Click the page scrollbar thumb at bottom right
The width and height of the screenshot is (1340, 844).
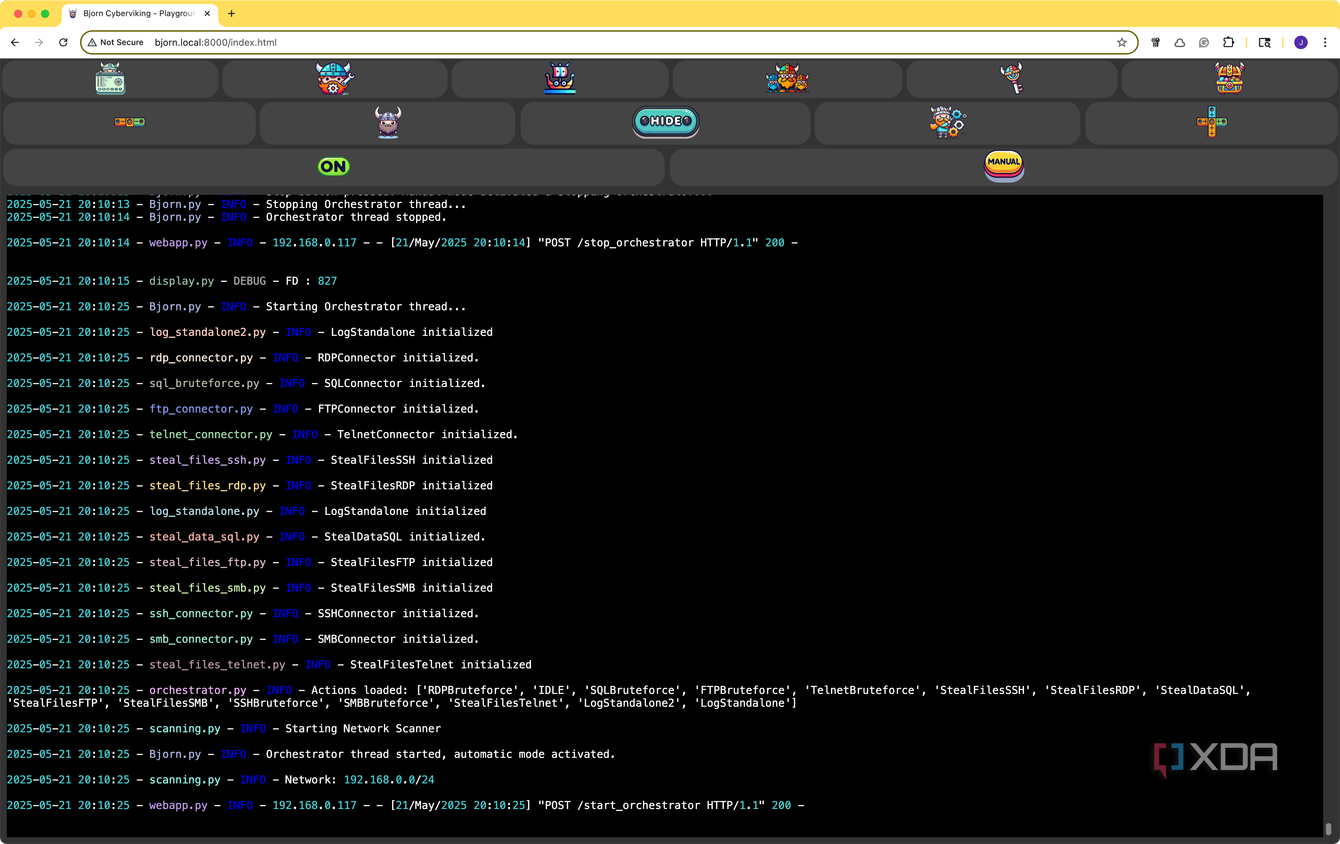coord(1329,829)
